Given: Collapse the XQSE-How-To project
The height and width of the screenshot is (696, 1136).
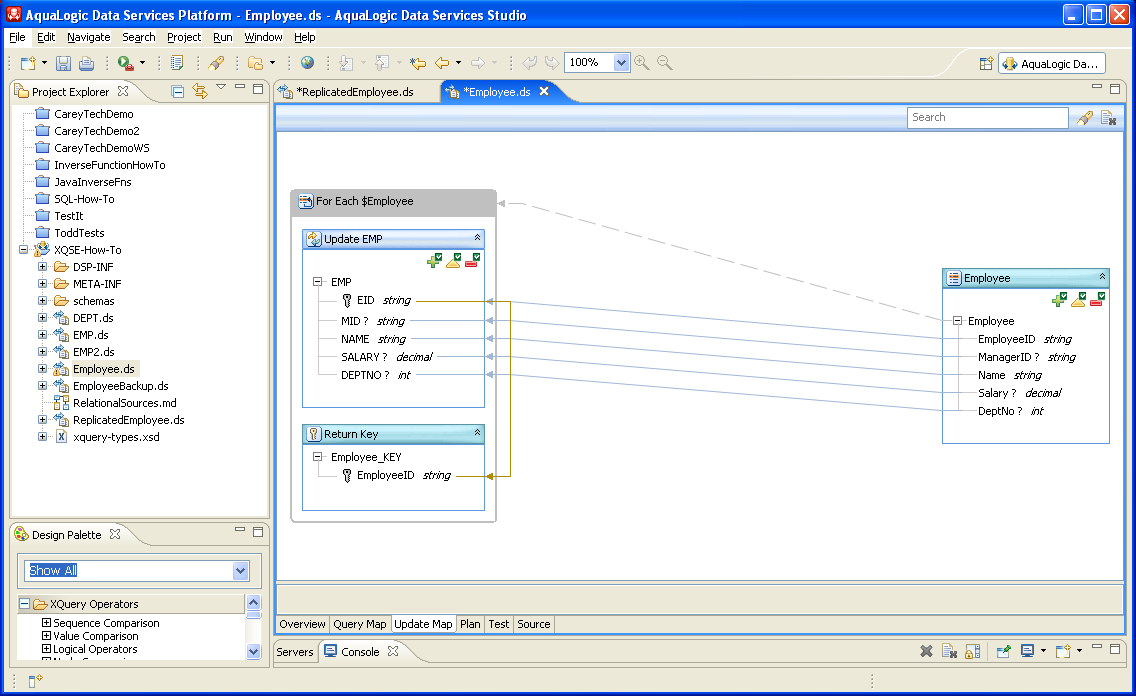Looking at the screenshot, I should click(x=23, y=250).
